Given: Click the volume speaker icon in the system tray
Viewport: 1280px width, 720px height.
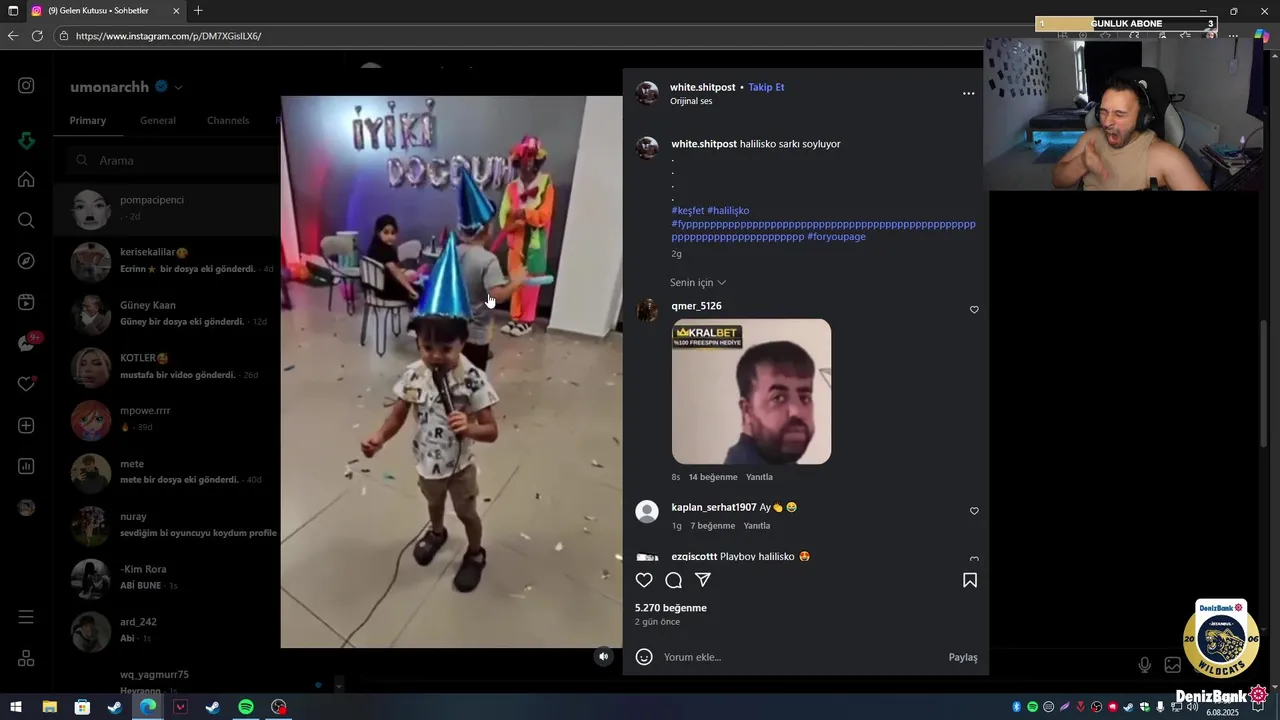Looking at the screenshot, I should pos(1192,707).
